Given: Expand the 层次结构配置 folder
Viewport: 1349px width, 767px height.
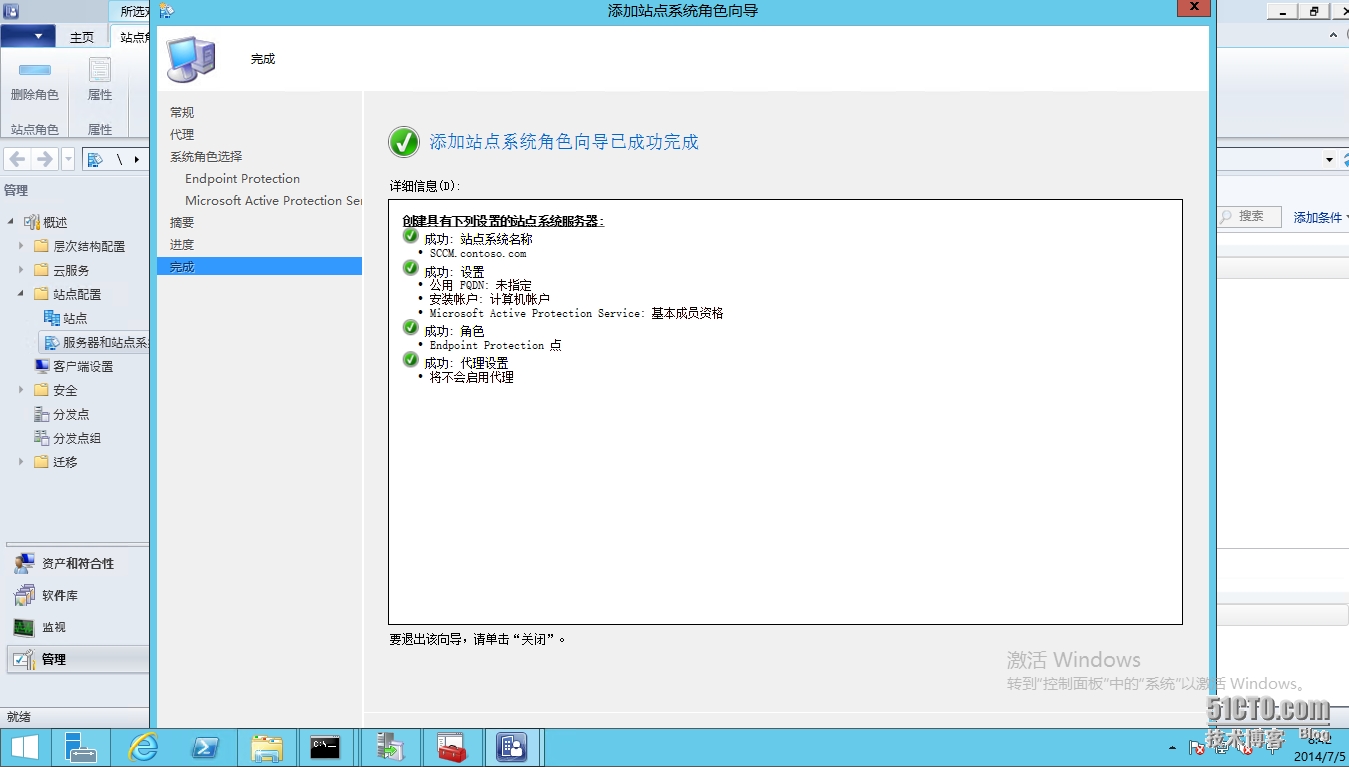Looking at the screenshot, I should [x=21, y=246].
